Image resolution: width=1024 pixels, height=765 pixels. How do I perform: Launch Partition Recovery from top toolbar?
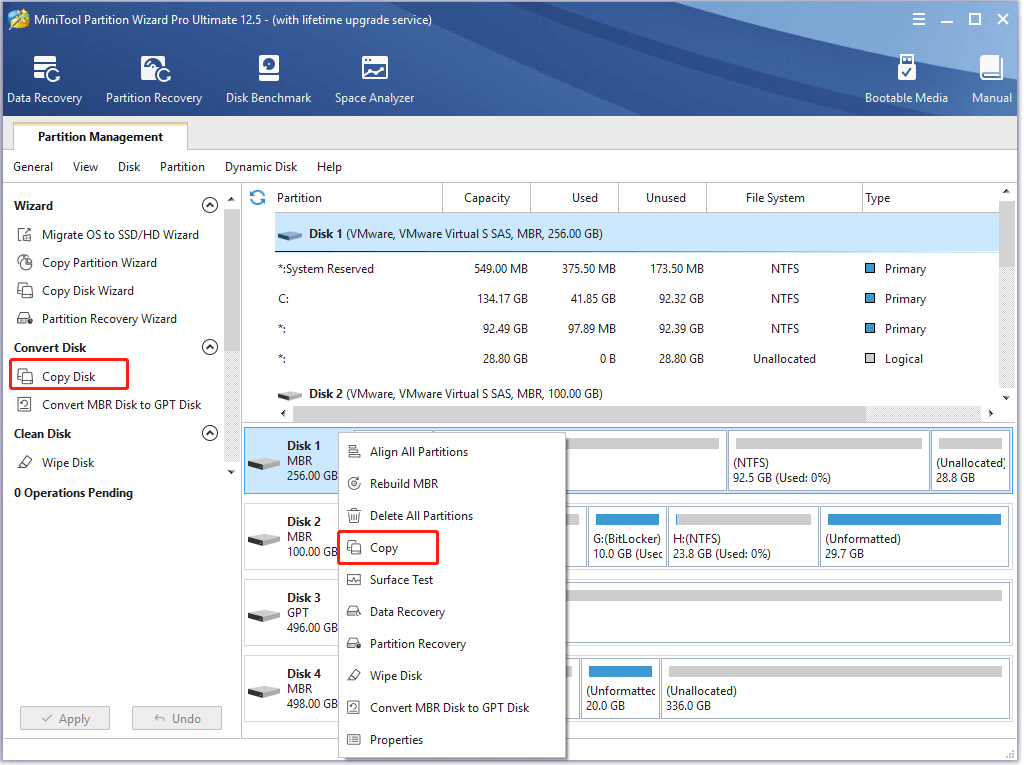154,79
